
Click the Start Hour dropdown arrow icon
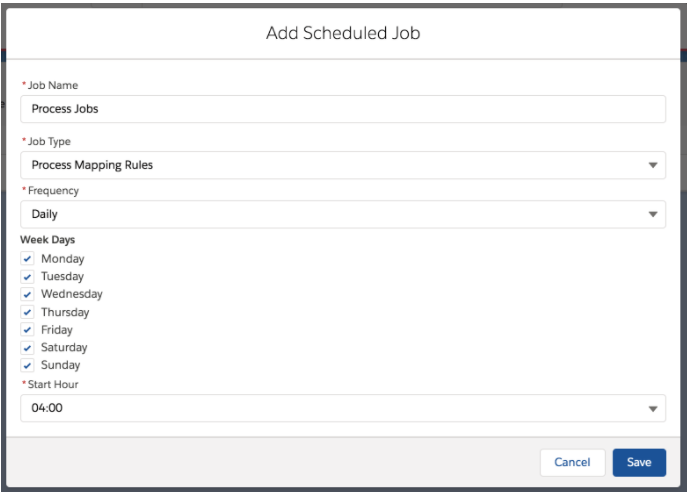653,408
